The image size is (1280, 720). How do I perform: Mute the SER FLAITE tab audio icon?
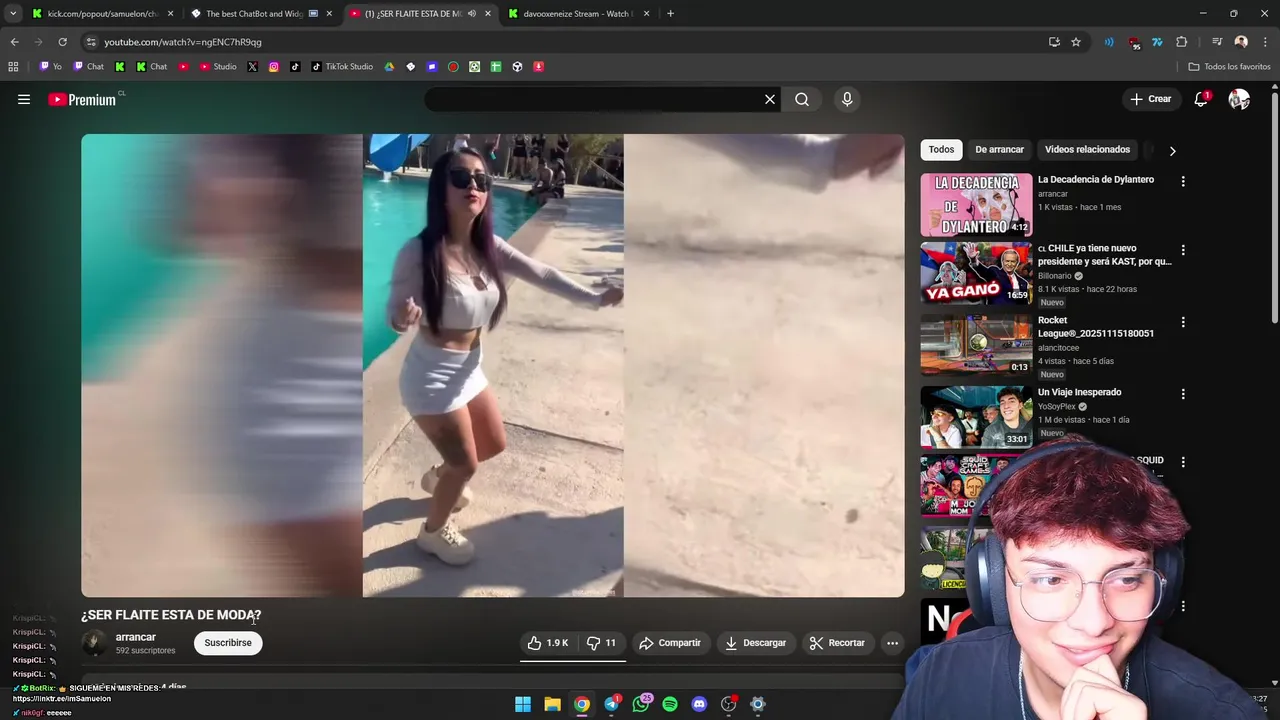(x=471, y=14)
